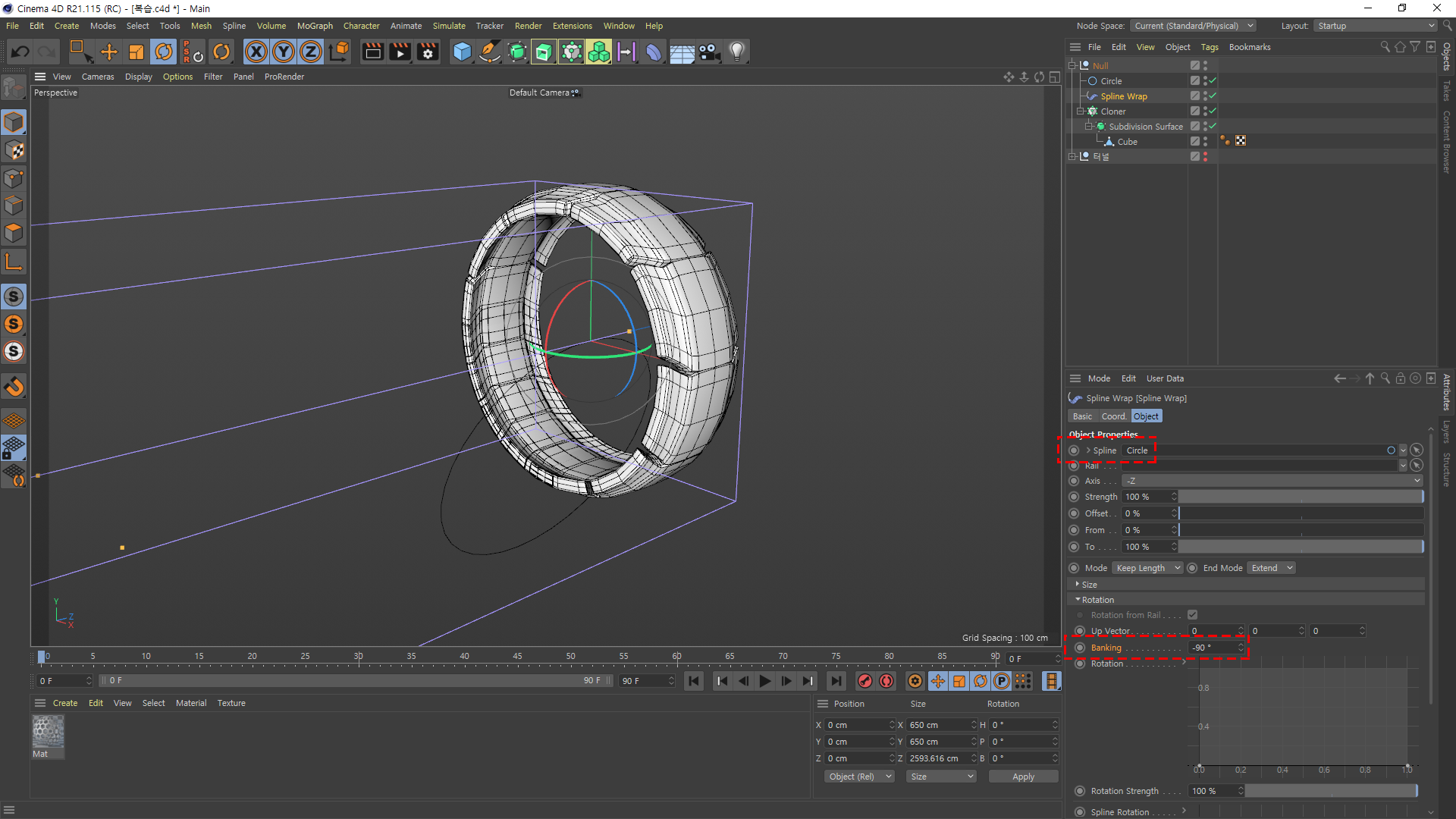Open Keep Length mode dropdown
1456x819 pixels.
(x=1147, y=568)
